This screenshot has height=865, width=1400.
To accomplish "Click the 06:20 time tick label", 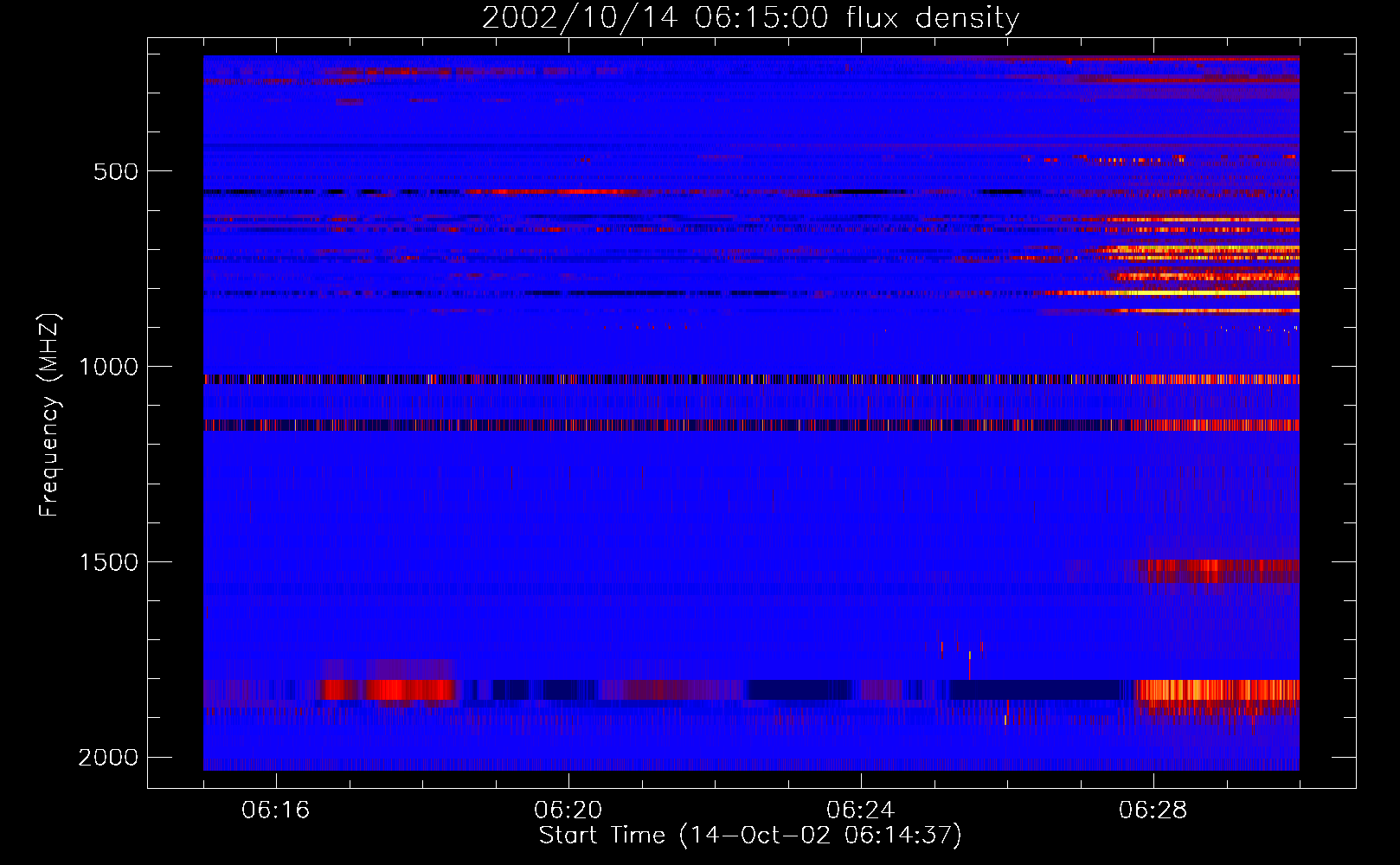I will pos(568,811).
